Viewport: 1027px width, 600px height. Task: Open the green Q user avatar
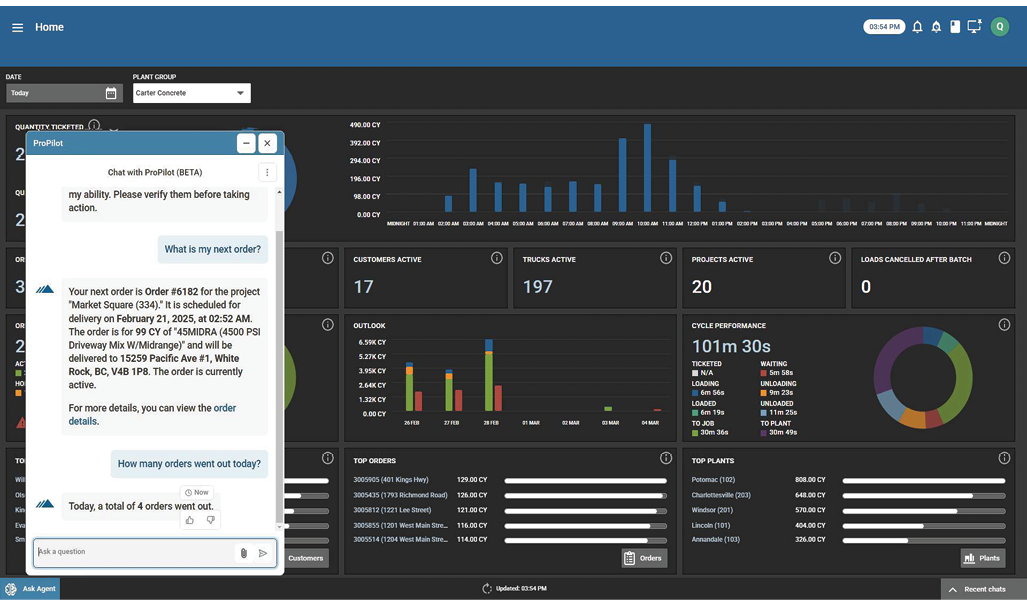tap(999, 27)
